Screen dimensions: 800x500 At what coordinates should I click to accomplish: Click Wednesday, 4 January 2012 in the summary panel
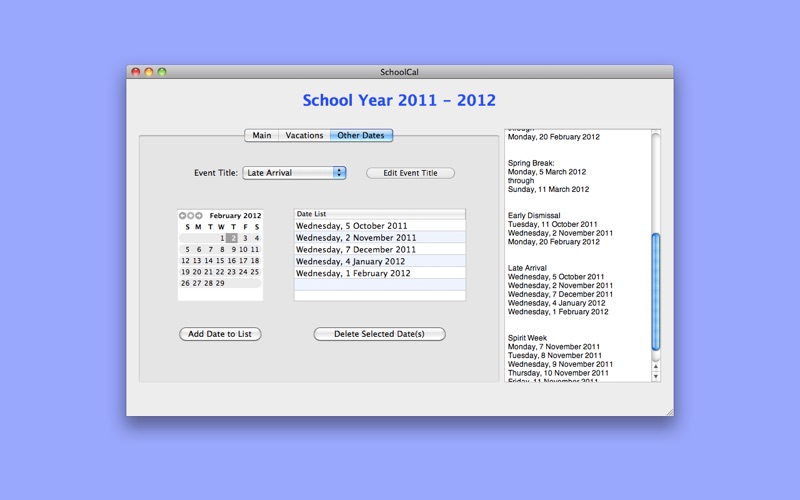coord(557,303)
